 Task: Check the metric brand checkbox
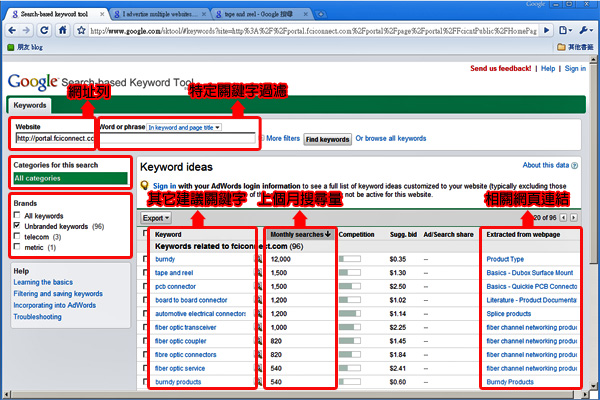point(17,247)
